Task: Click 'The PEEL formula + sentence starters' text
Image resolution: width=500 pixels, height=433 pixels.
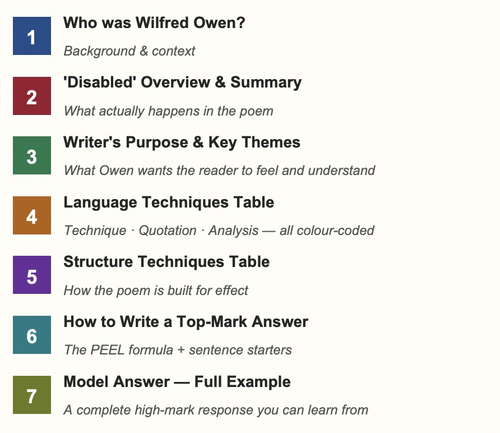Action: click(178, 350)
